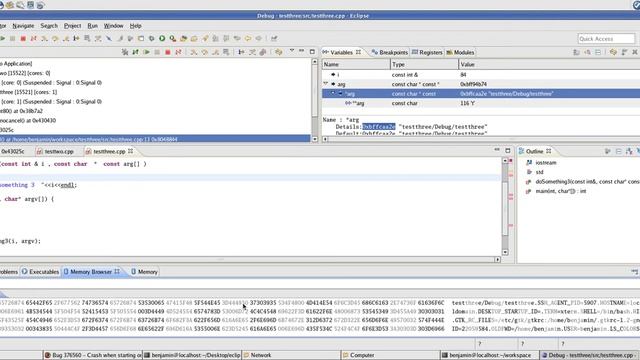Click Step Into in the Debug view toolbar
Screen dimensions: 640x360
pos(193,52)
